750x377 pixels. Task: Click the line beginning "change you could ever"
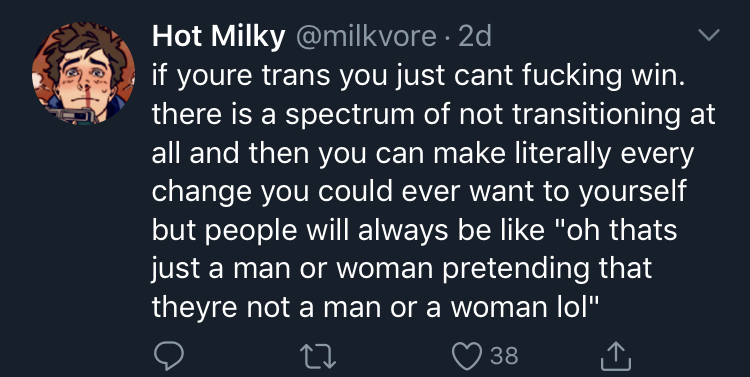pyautogui.click(x=419, y=191)
